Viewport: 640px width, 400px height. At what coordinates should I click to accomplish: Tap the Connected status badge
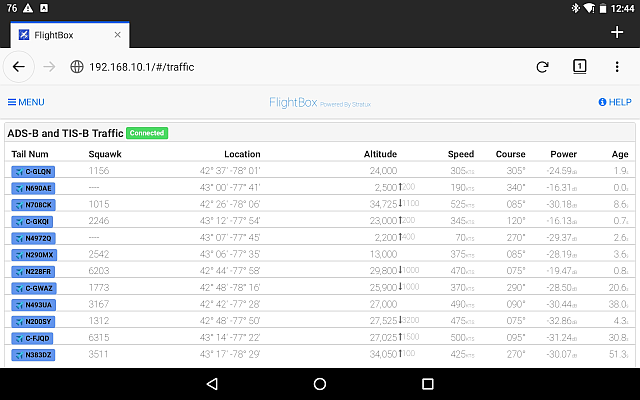point(147,133)
